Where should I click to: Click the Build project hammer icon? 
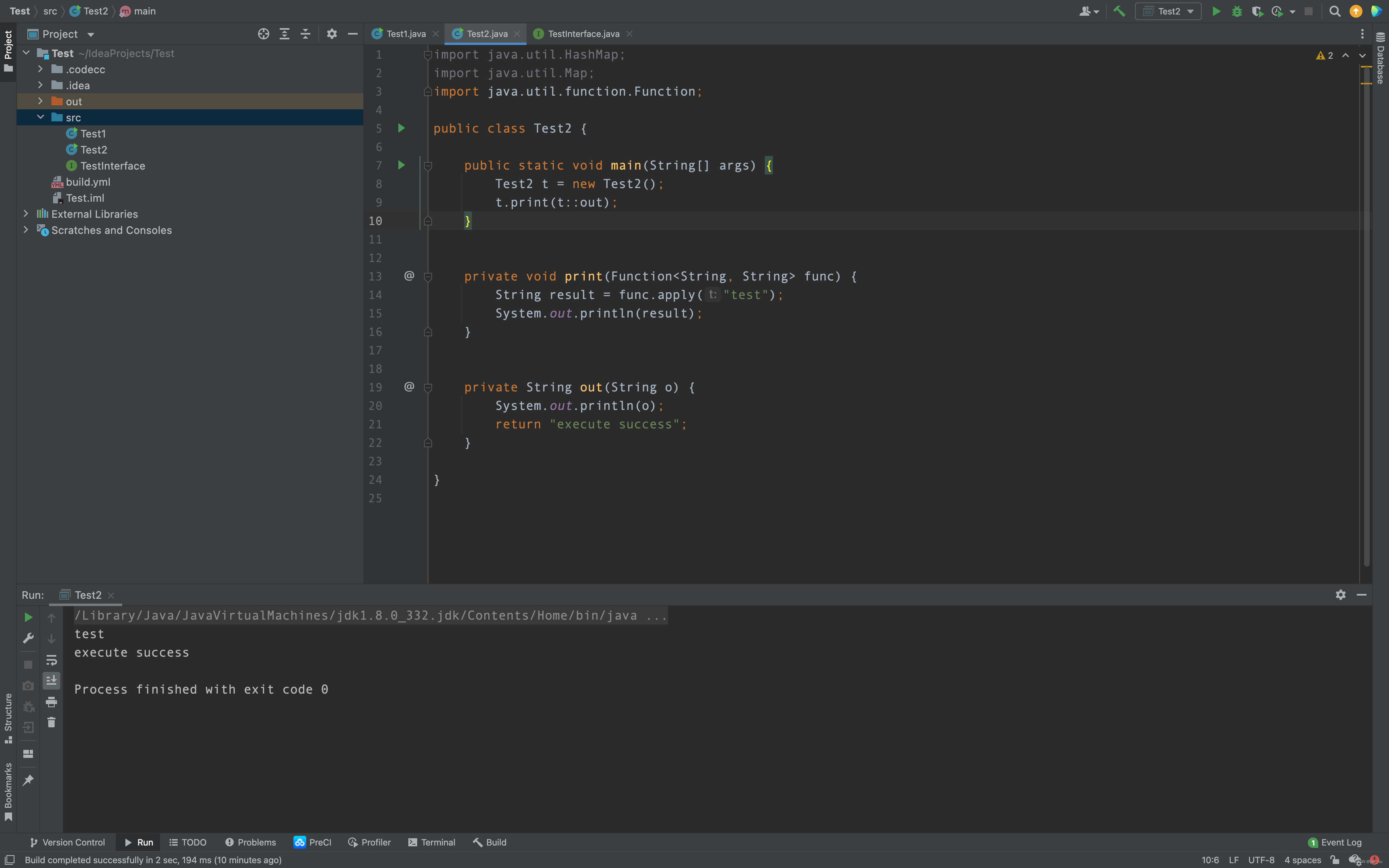pos(1119,11)
